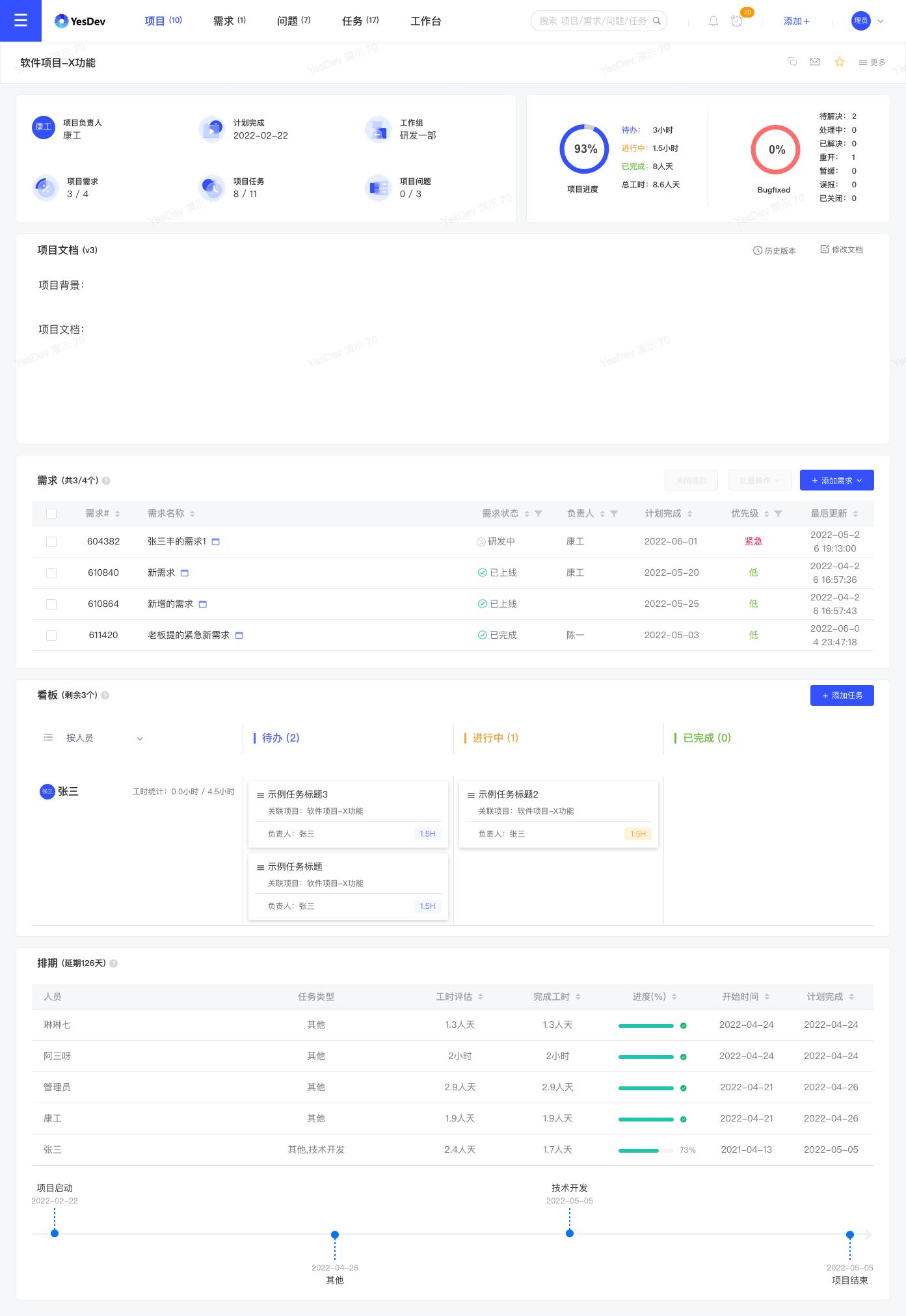
Task: Click filter icon on 负责人 column
Action: [614, 514]
